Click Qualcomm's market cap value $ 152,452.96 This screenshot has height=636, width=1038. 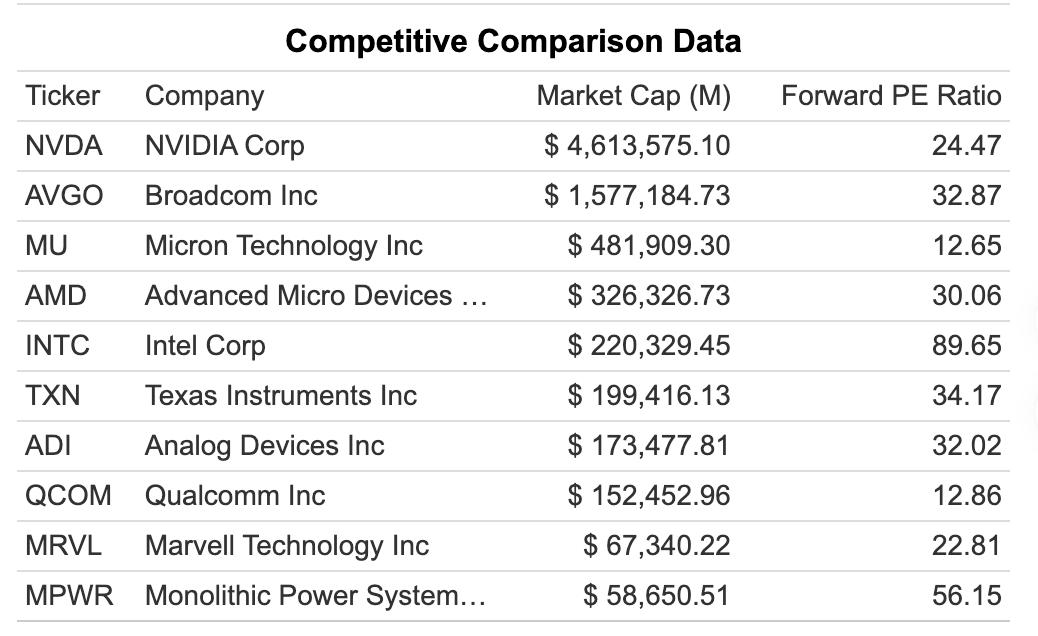point(648,496)
